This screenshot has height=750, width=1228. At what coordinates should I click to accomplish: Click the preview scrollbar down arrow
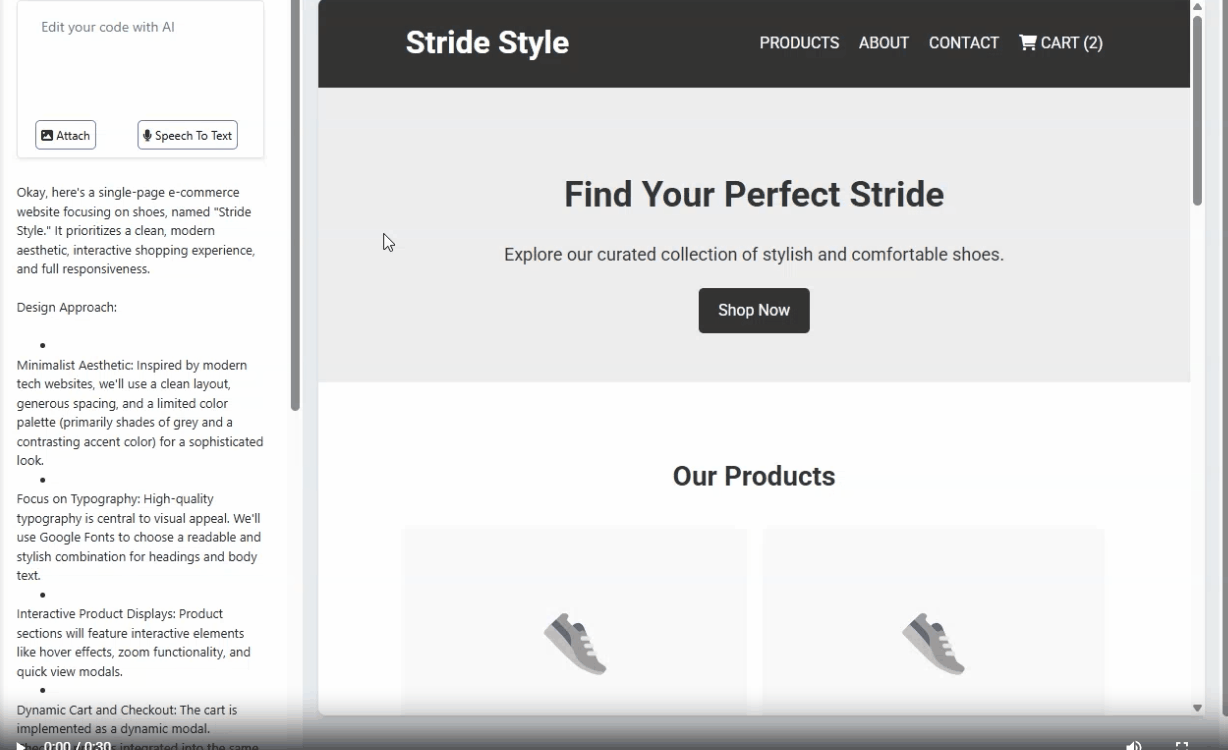(1197, 707)
